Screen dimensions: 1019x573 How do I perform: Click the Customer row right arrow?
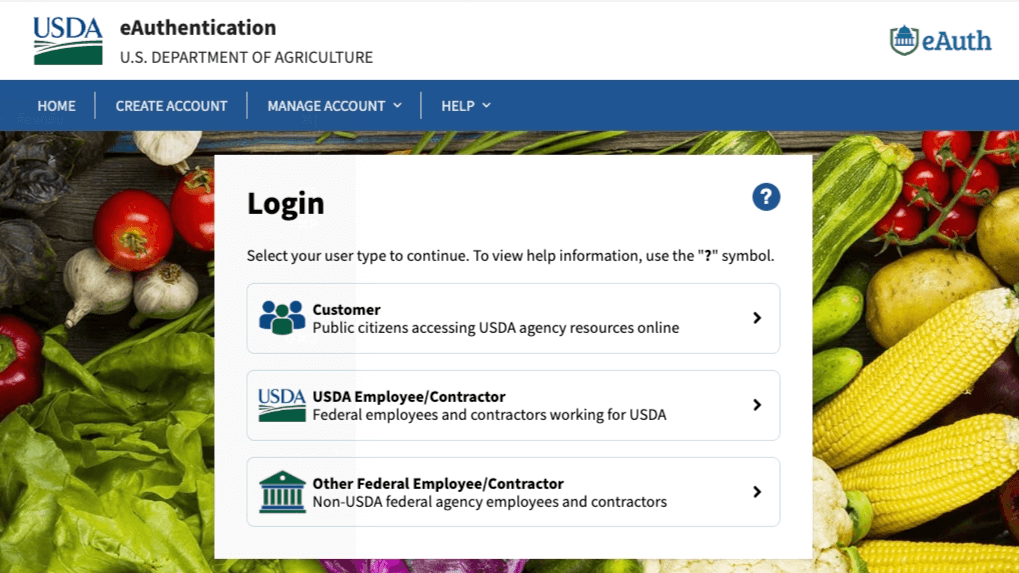point(757,318)
